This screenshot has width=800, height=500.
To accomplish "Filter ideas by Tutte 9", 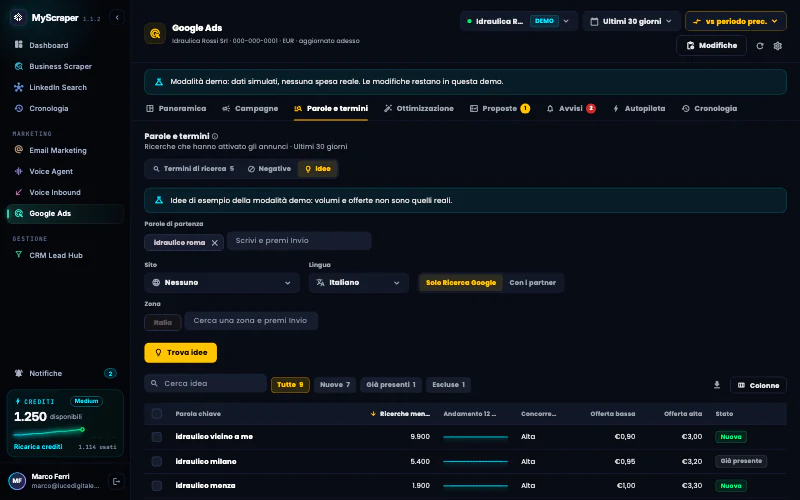I will pos(290,385).
